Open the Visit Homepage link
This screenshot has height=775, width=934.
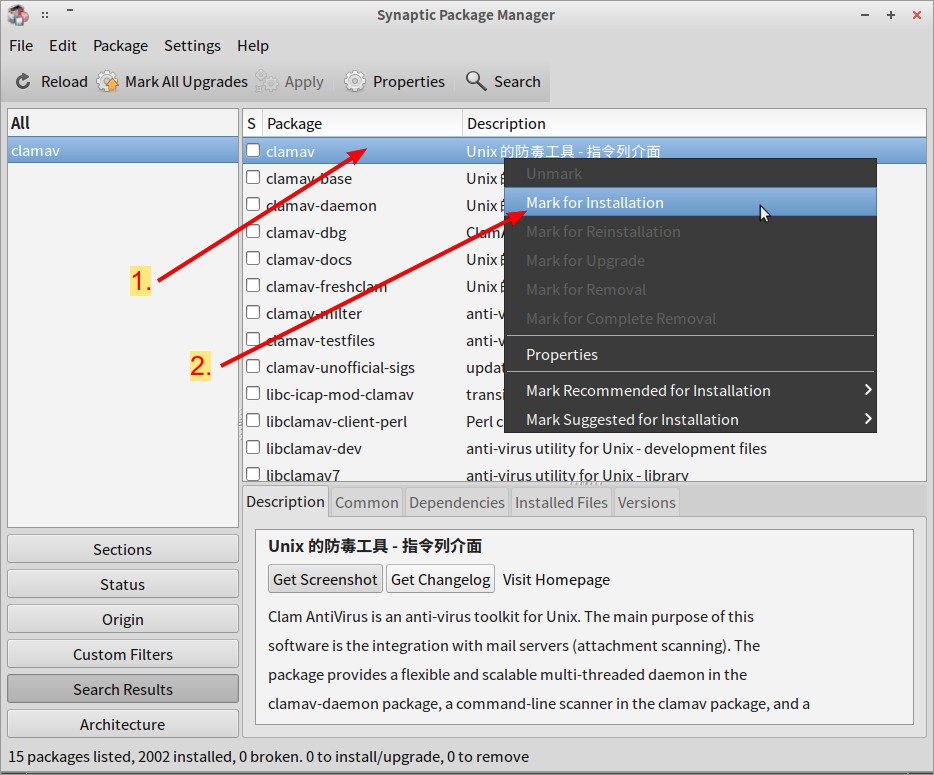coord(556,580)
